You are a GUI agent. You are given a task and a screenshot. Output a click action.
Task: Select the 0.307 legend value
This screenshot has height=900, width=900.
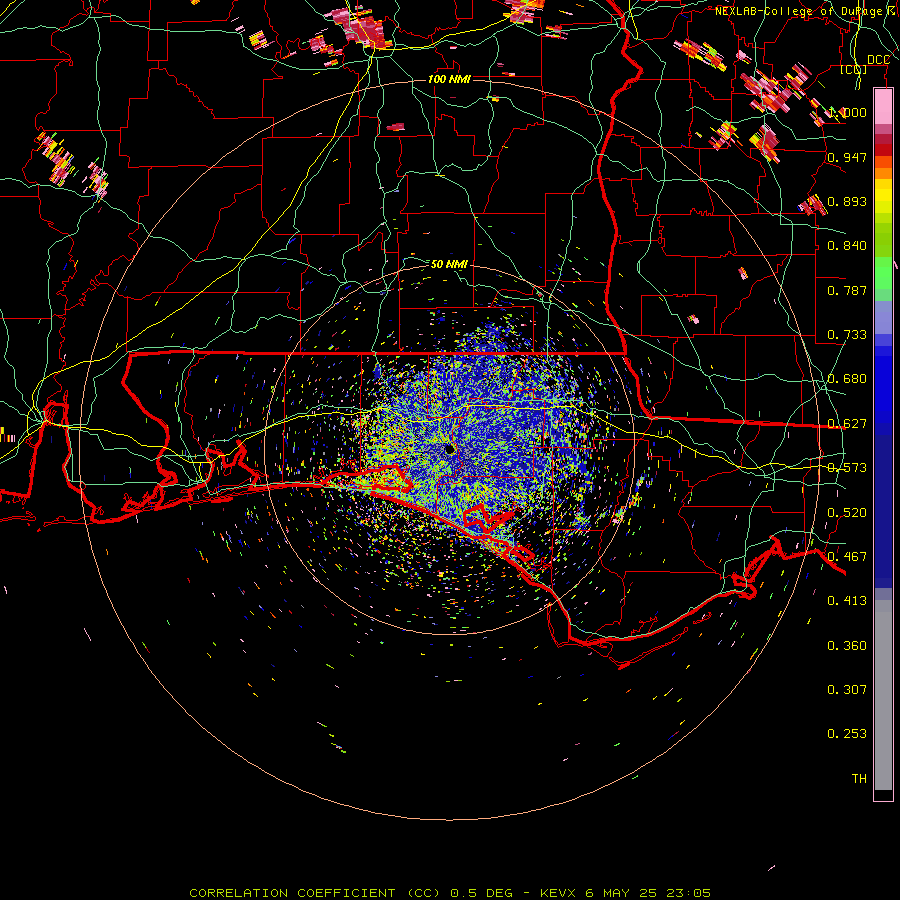coord(847,690)
